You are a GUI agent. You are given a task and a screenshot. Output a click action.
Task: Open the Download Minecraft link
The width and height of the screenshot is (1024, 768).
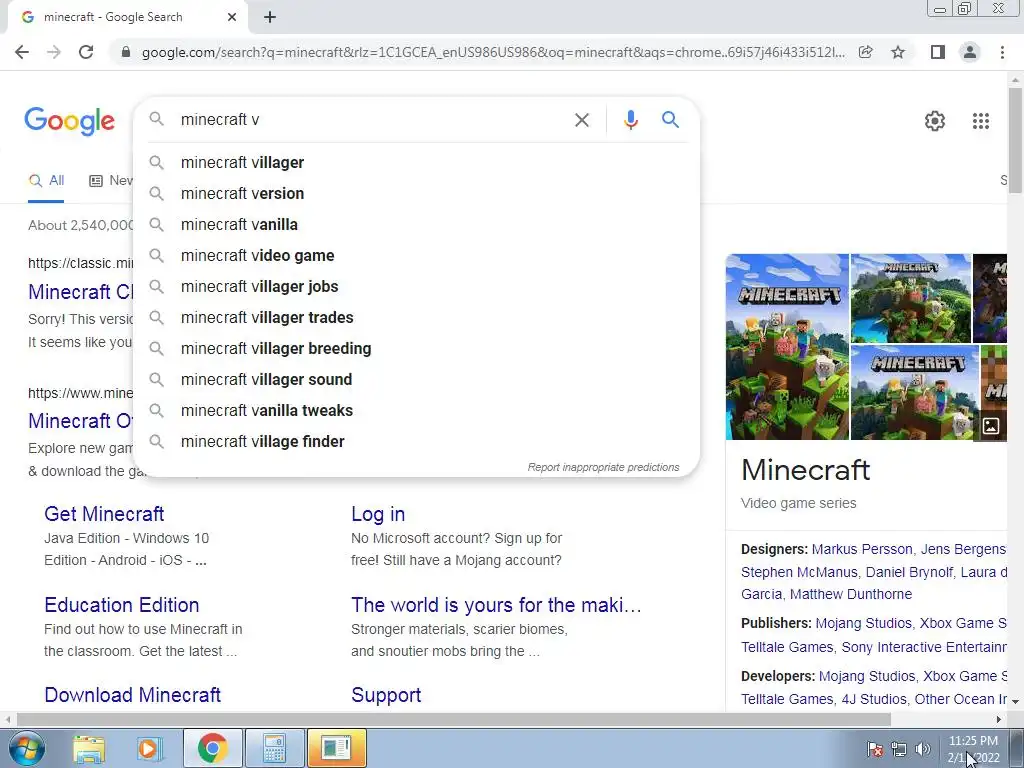[x=133, y=695]
